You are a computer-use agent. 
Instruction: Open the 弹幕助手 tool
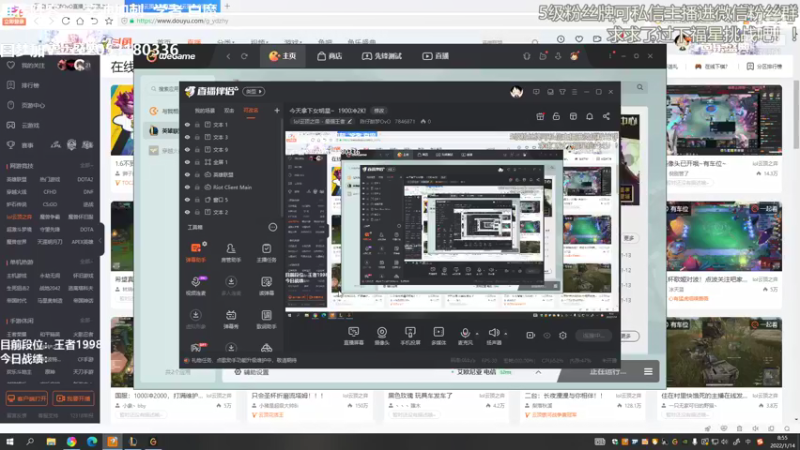tap(196, 253)
